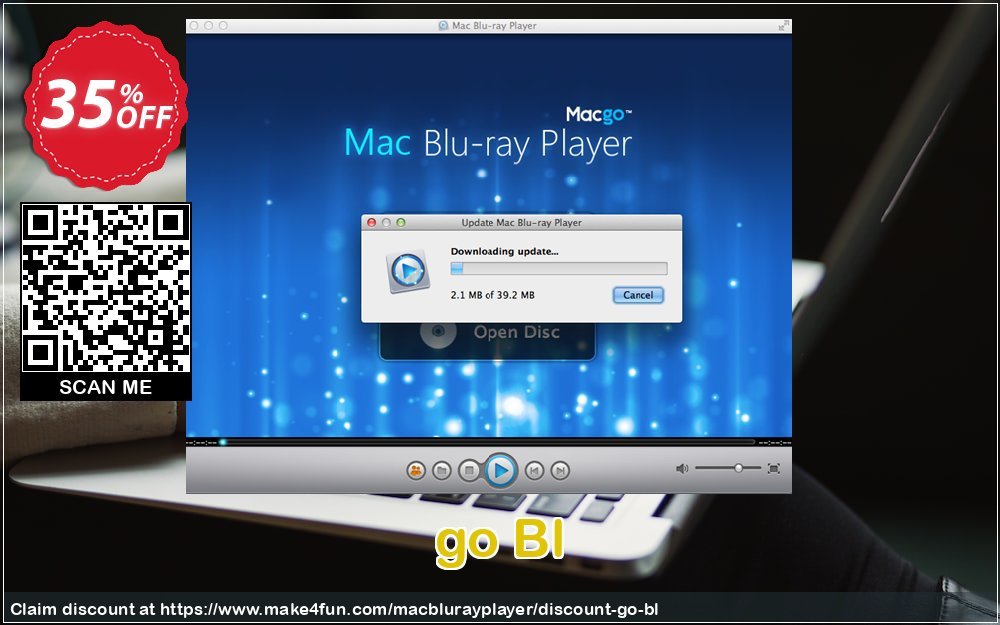Click the main window minimize button
The width and height of the screenshot is (1000, 625).
click(209, 26)
